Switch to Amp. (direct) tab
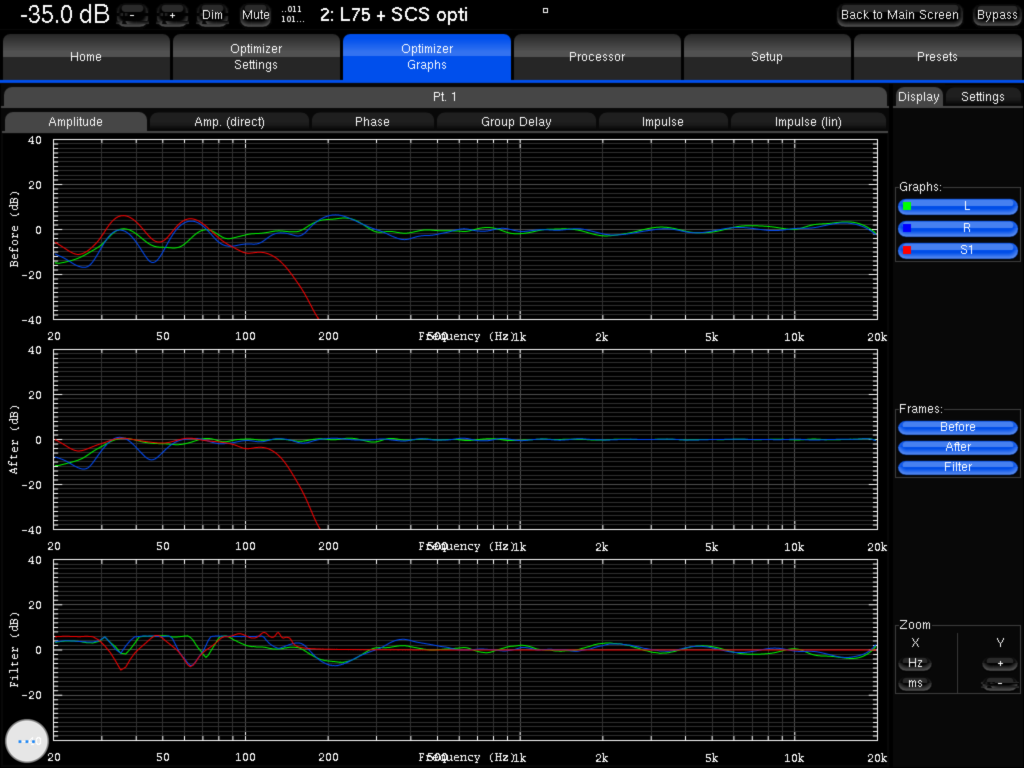Screen dimensions: 1024x768 pyautogui.click(x=229, y=122)
